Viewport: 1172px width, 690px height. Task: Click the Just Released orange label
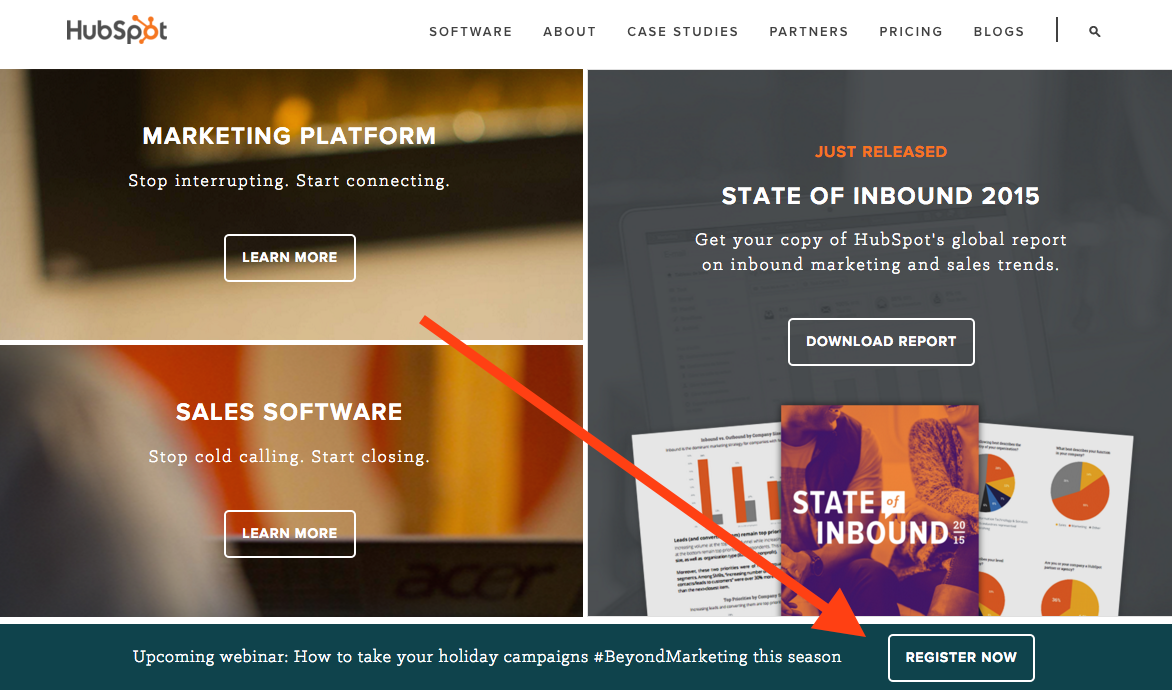[880, 152]
